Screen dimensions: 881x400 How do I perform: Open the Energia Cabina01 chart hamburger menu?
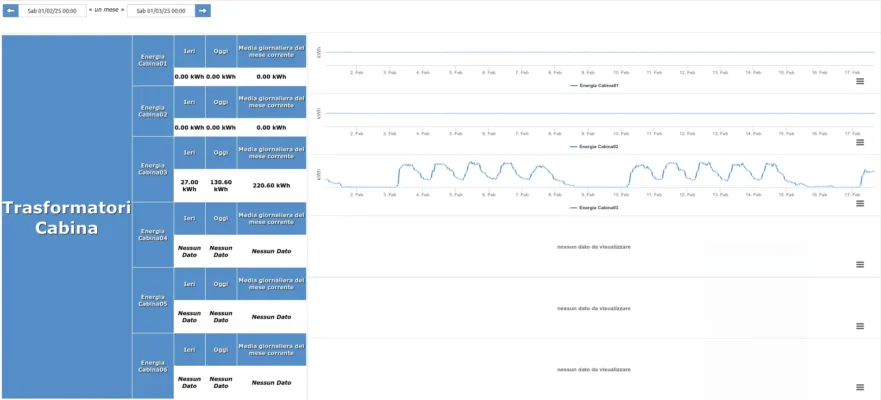point(859,82)
